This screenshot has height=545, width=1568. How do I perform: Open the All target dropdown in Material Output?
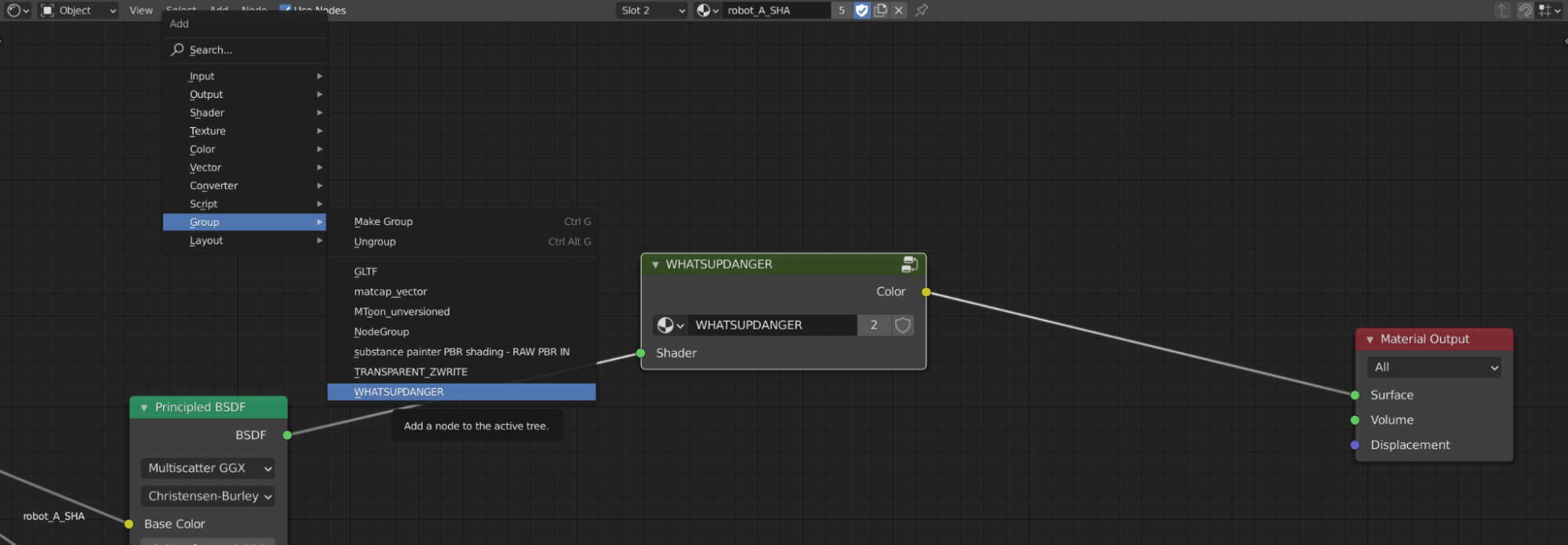[x=1434, y=367]
